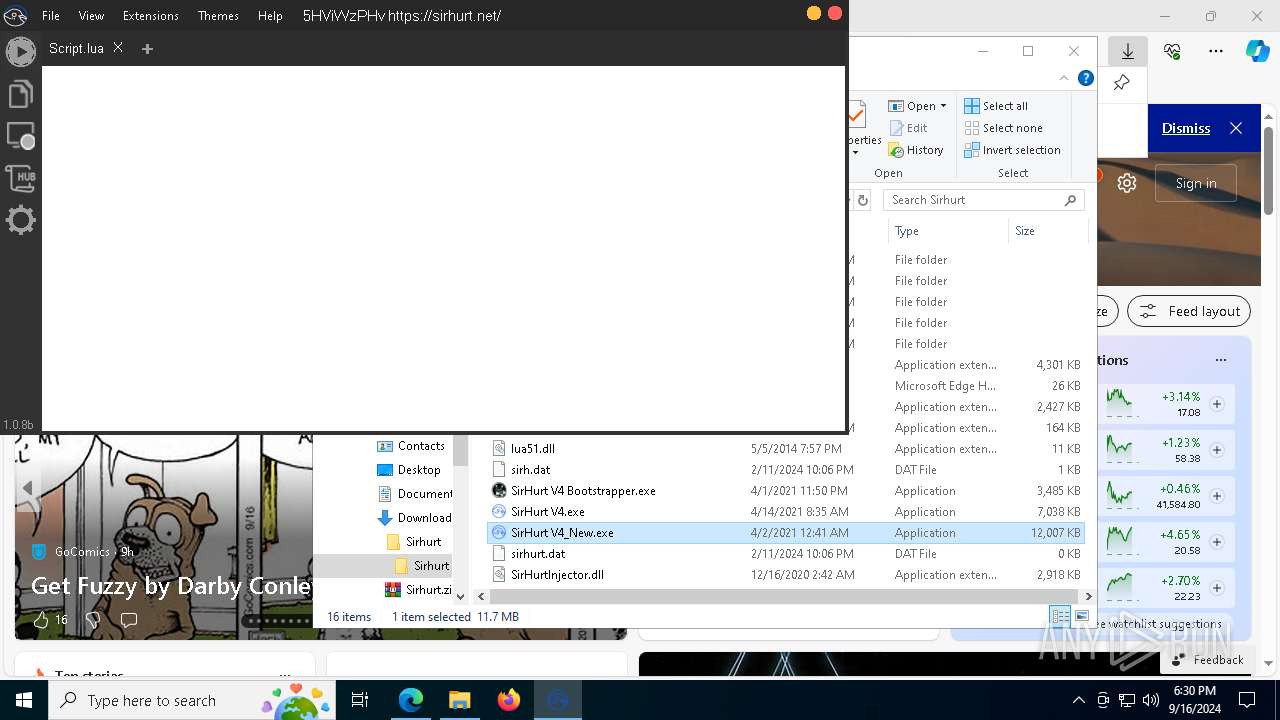
Task: Click the SirHurt logo icon in title bar
Action: [15, 15]
